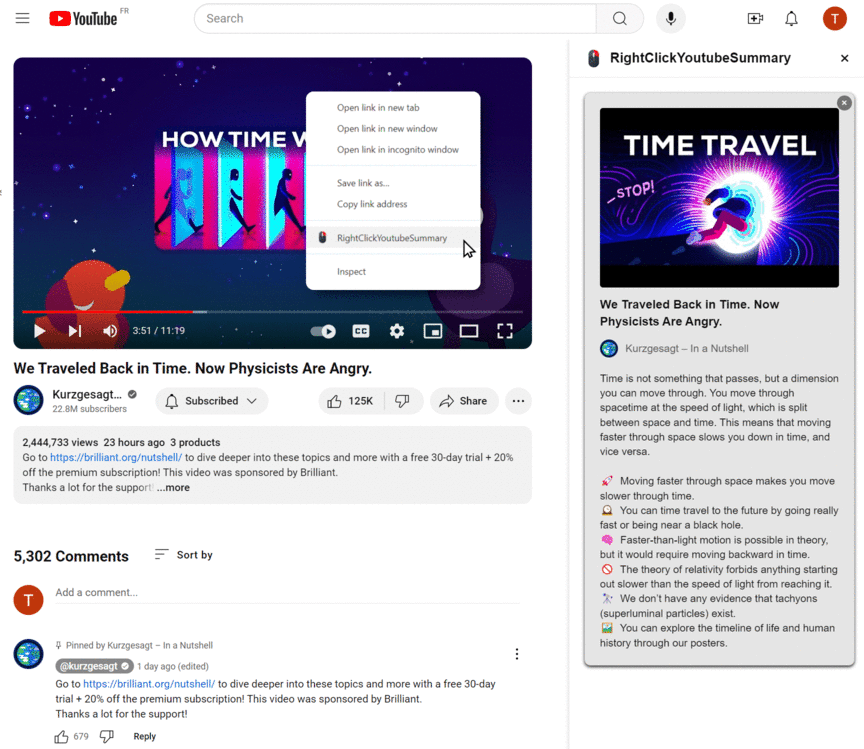Screen dimensions: 864x749
Task: Open summary card video title
Action: [x=689, y=313]
